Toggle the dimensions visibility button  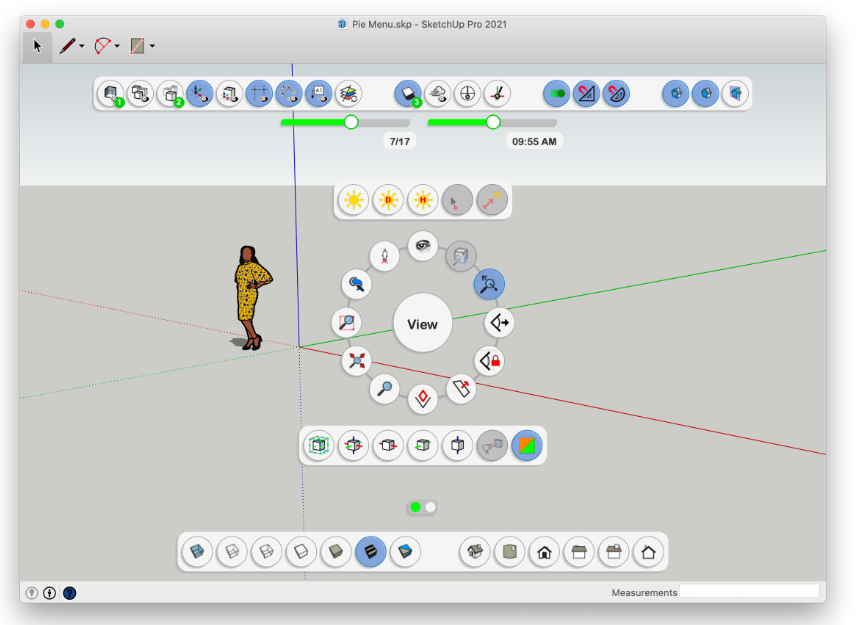[x=289, y=93]
